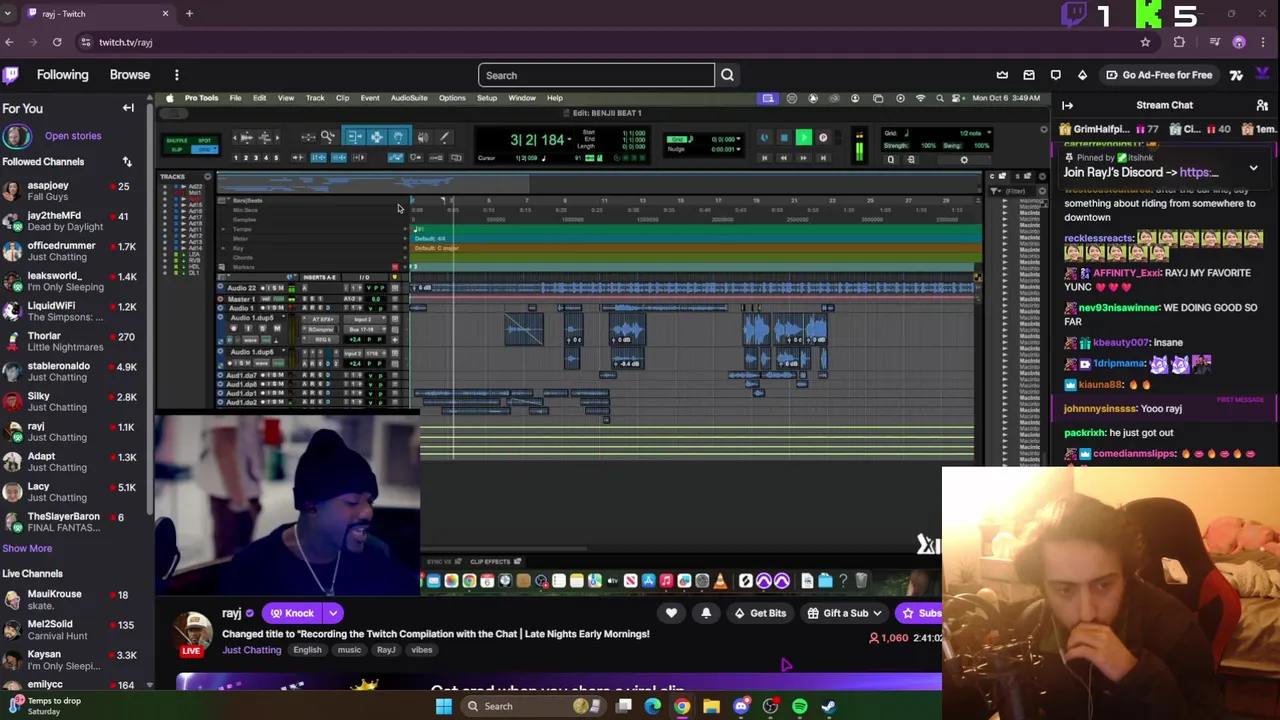Go to Twitch home via logo
1280x720 pixels.
(10, 75)
